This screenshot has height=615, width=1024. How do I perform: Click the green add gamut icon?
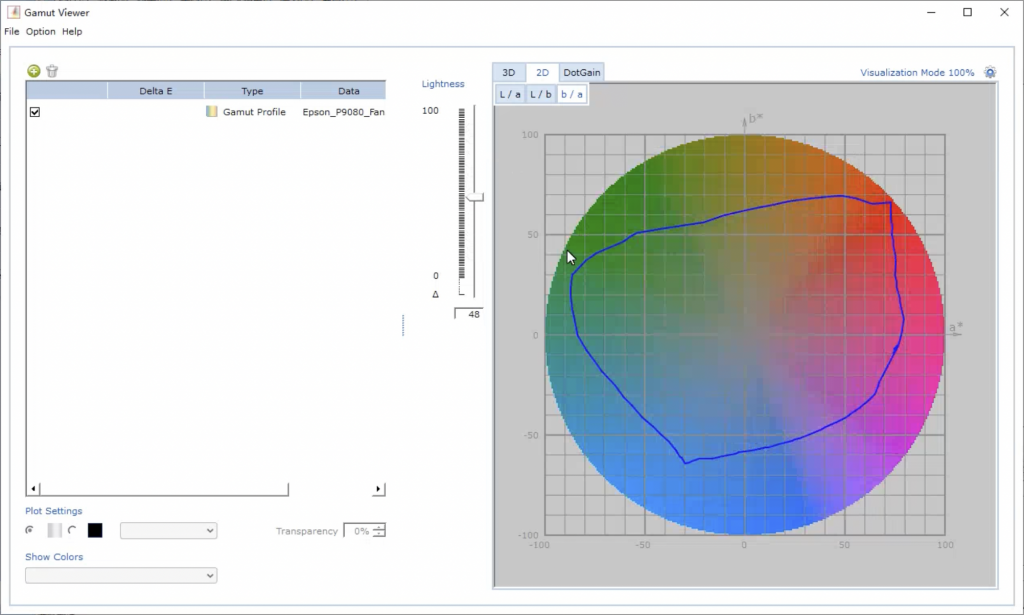click(x=33, y=71)
